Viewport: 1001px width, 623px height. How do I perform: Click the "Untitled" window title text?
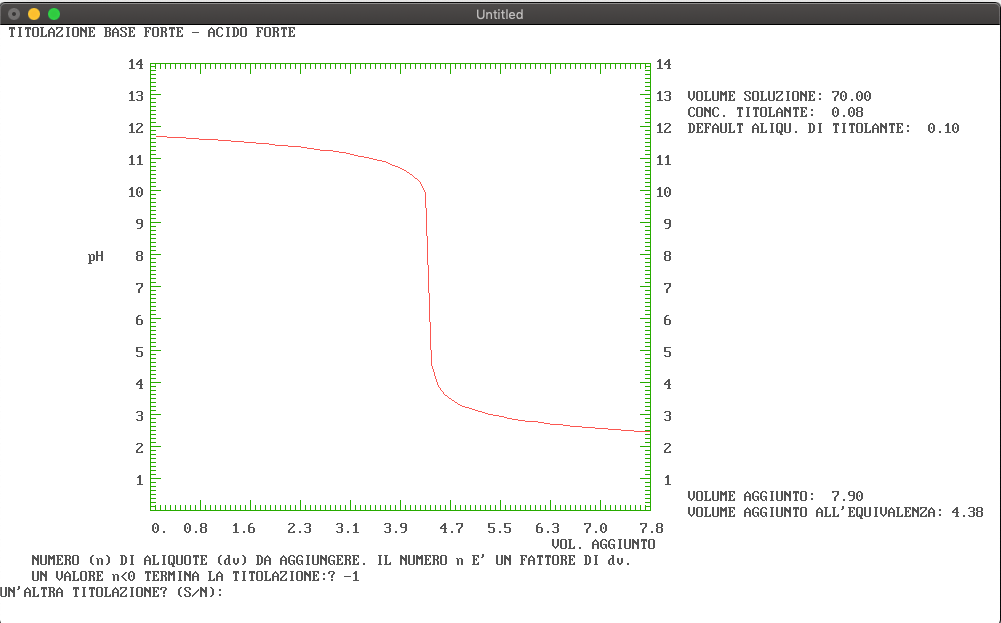pyautogui.click(x=499, y=14)
